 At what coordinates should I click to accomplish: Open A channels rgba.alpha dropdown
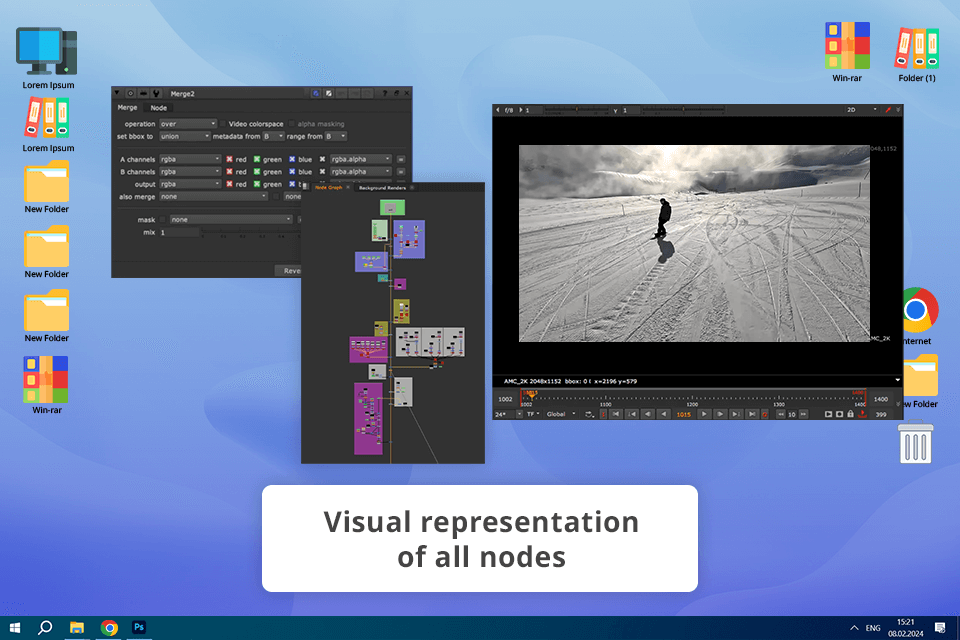click(360, 159)
